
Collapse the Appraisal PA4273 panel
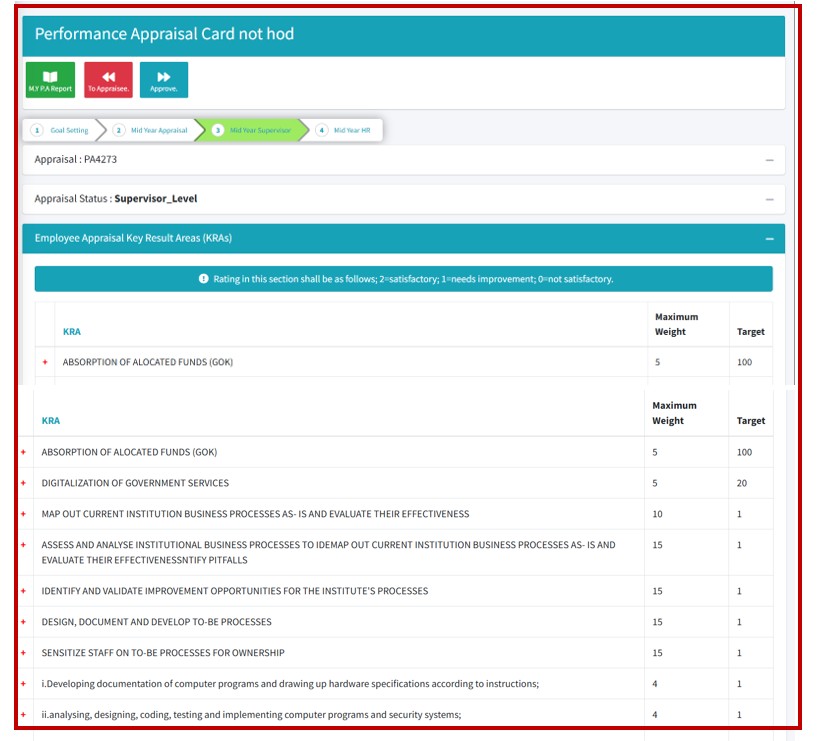pyautogui.click(x=769, y=160)
